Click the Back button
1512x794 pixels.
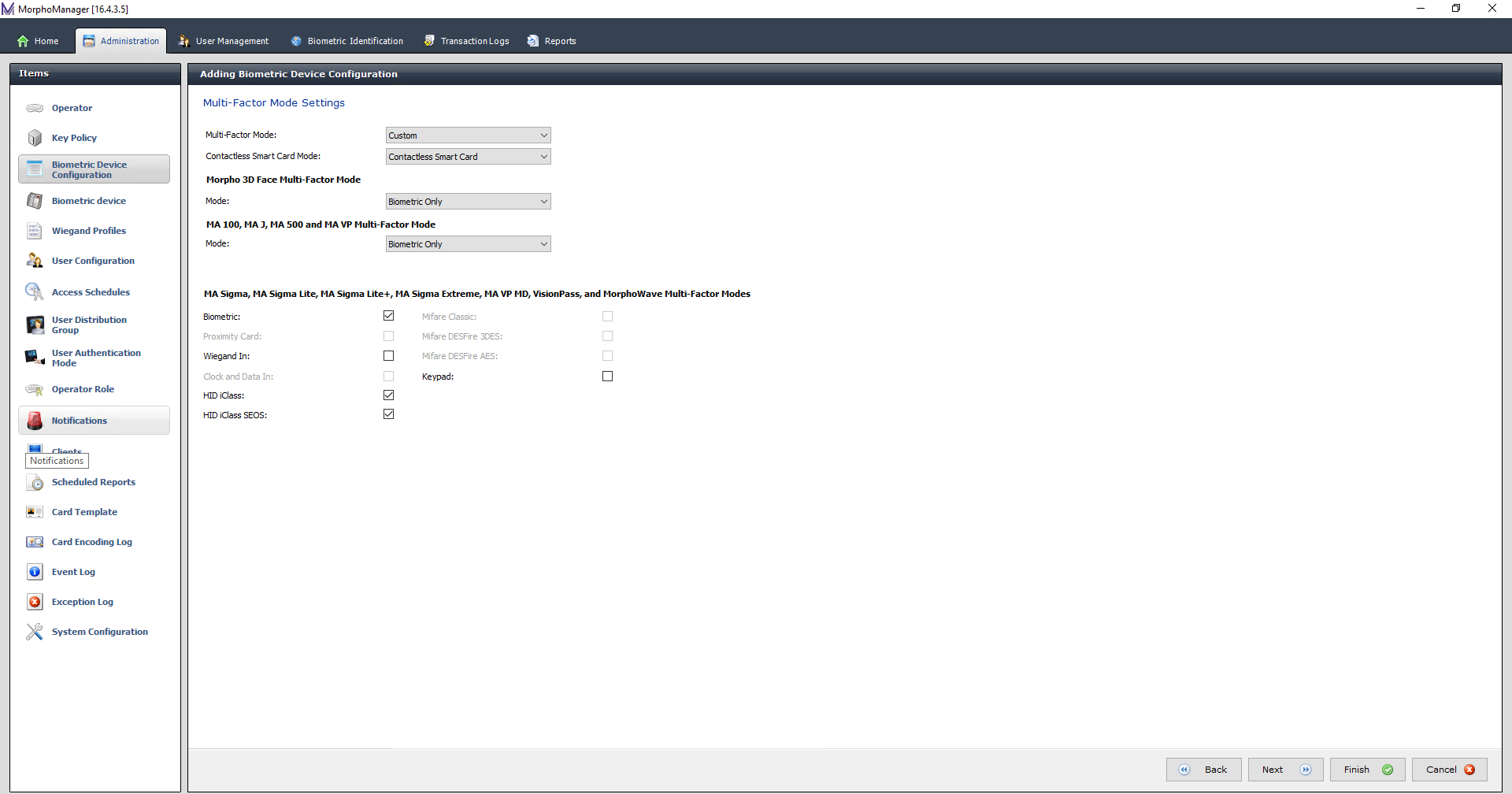[1203, 770]
